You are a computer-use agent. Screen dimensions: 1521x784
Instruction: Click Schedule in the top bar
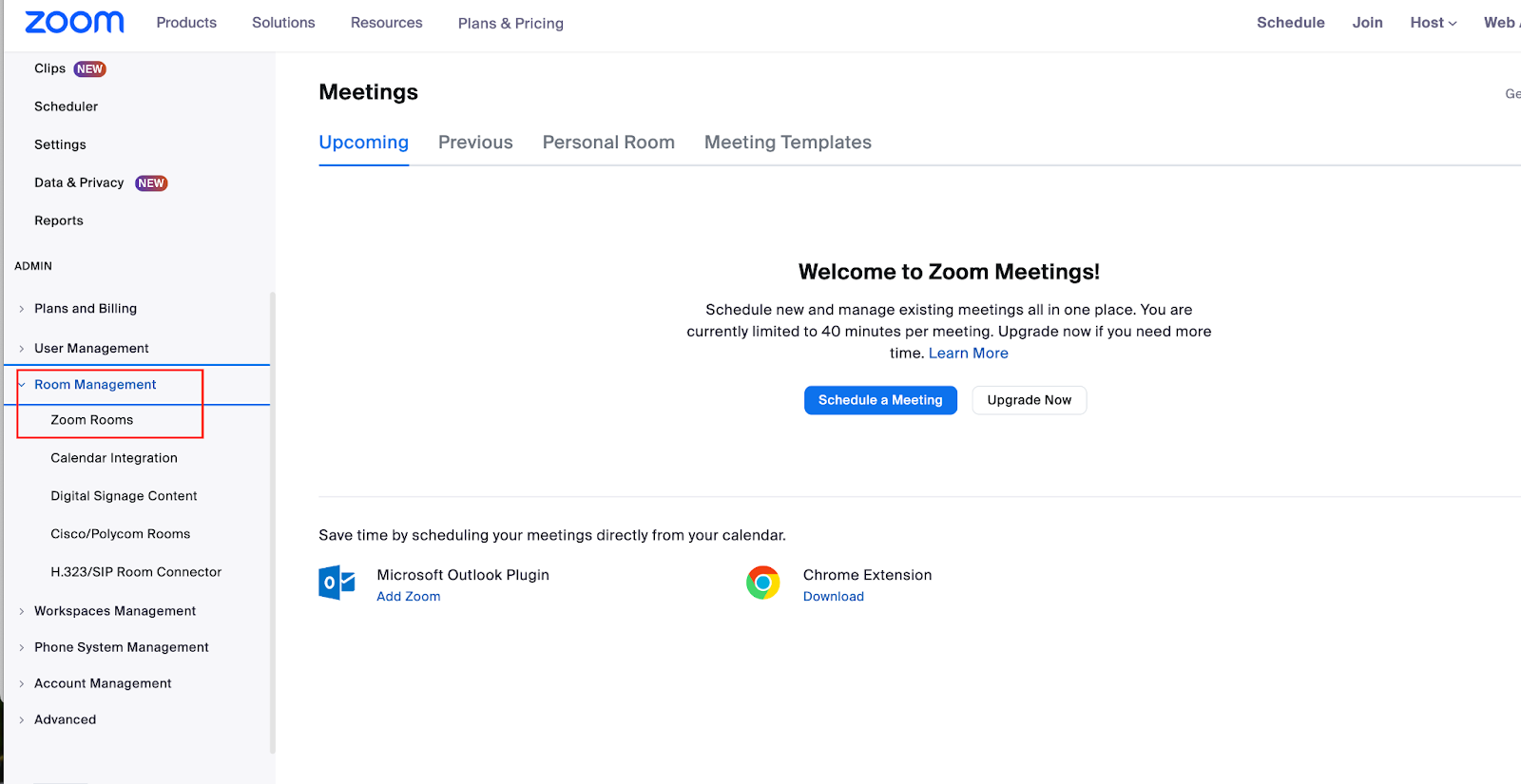[1290, 23]
